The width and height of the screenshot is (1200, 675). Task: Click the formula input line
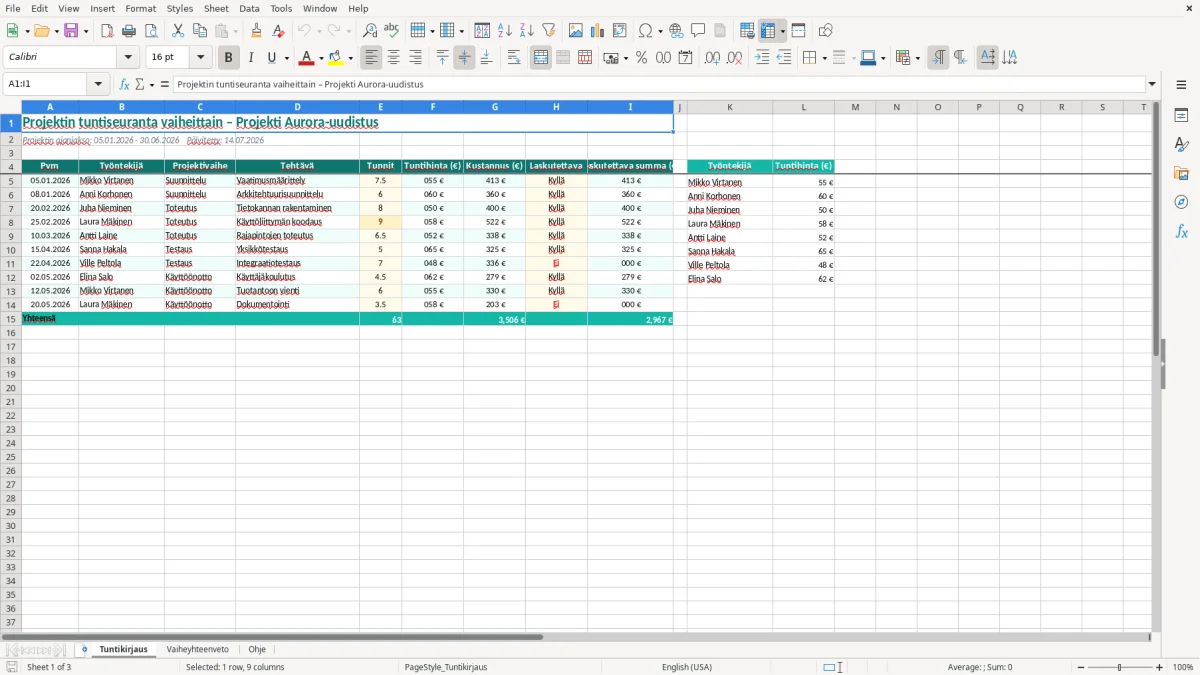[659, 85]
